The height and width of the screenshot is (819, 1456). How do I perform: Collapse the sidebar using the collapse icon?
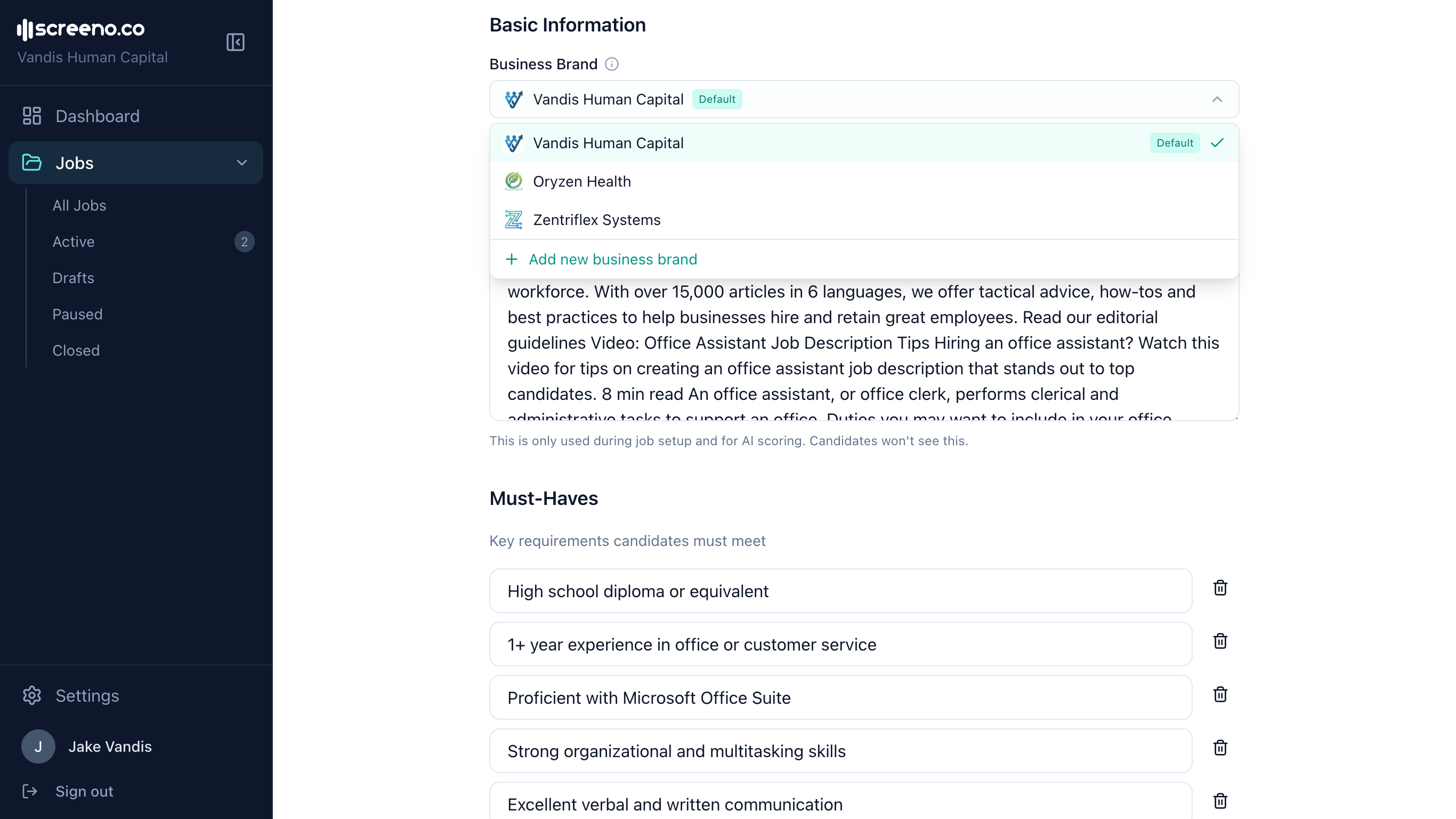(x=236, y=42)
